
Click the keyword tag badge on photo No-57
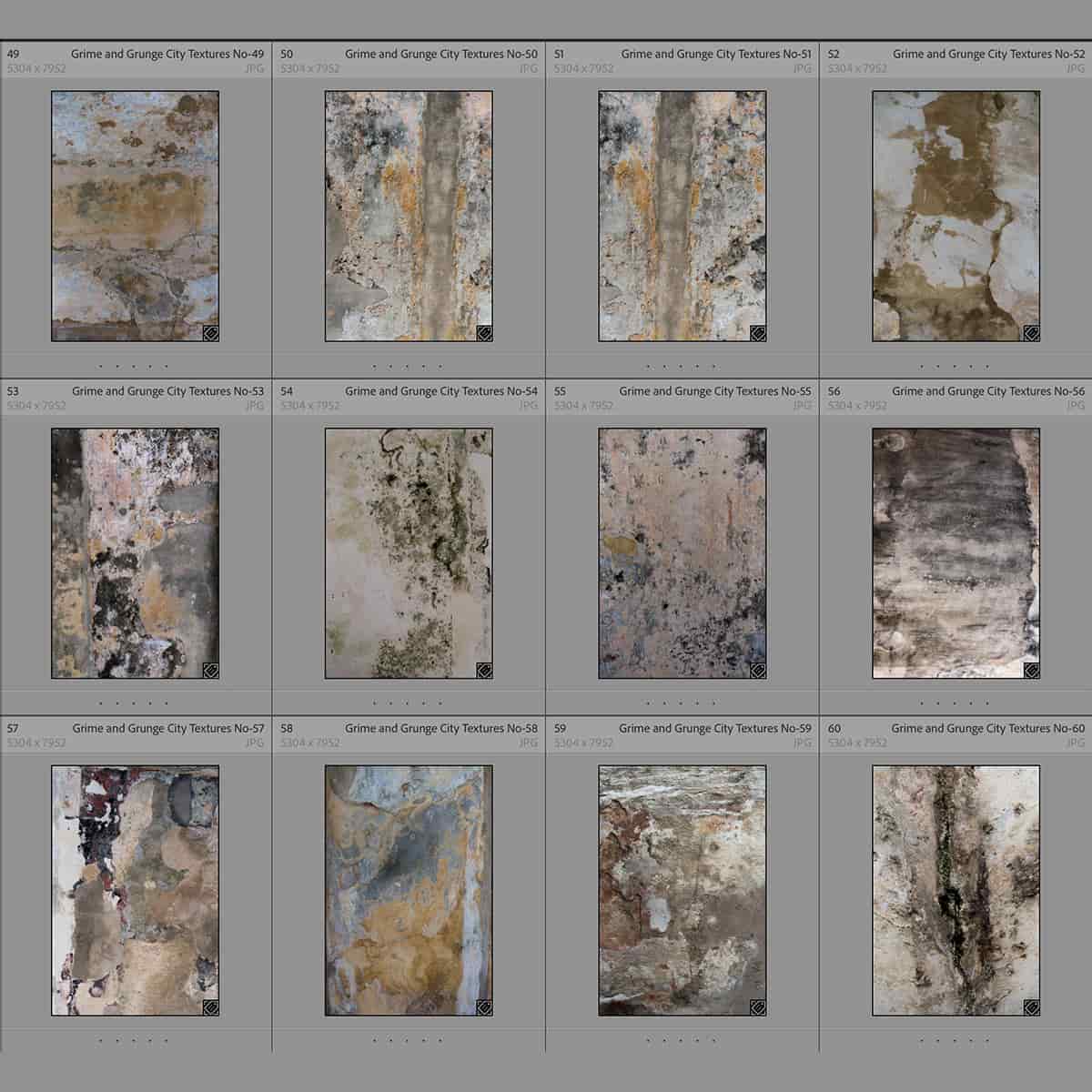(x=210, y=1008)
